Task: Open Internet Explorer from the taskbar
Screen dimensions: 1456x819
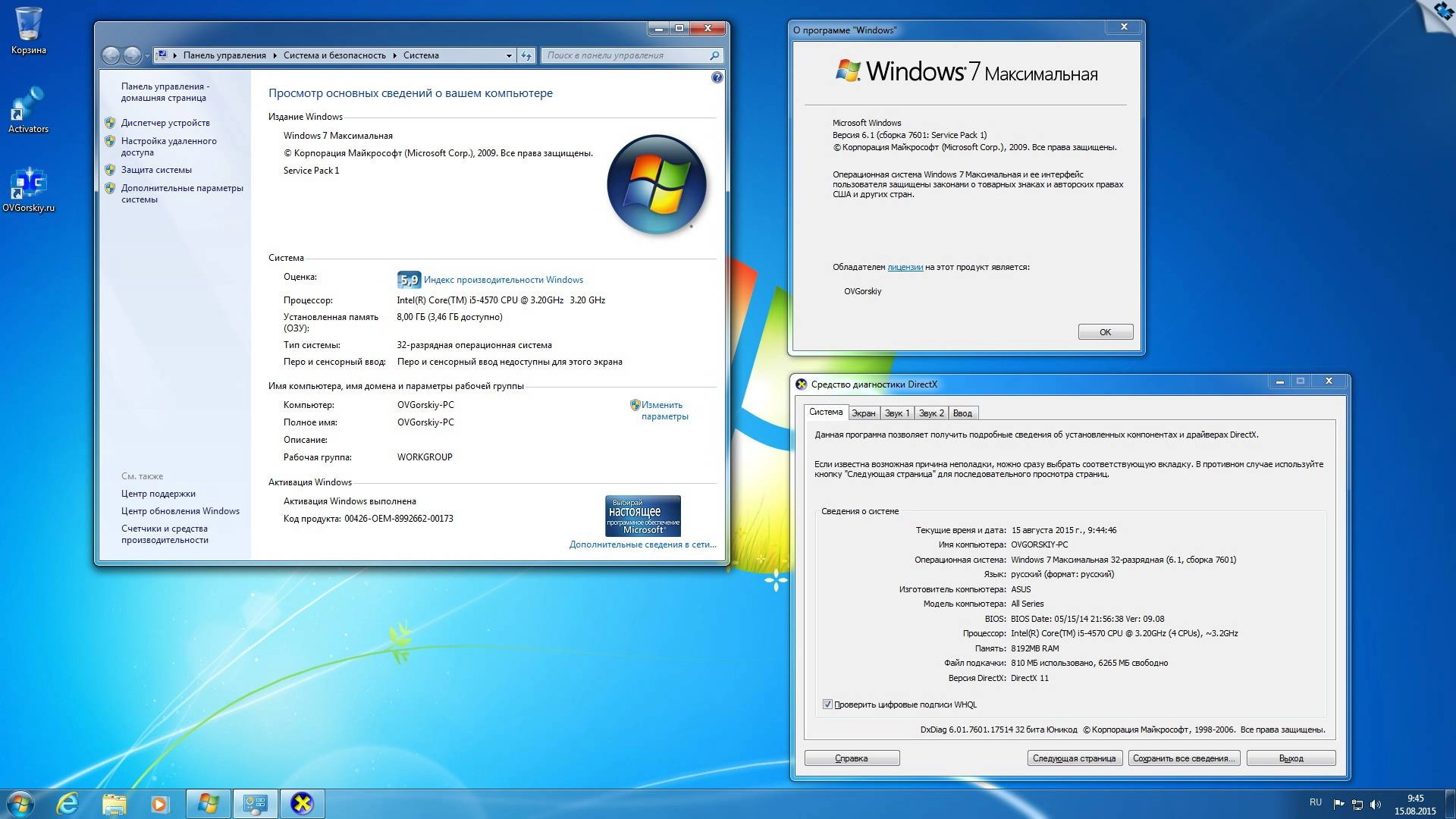Action: [69, 803]
